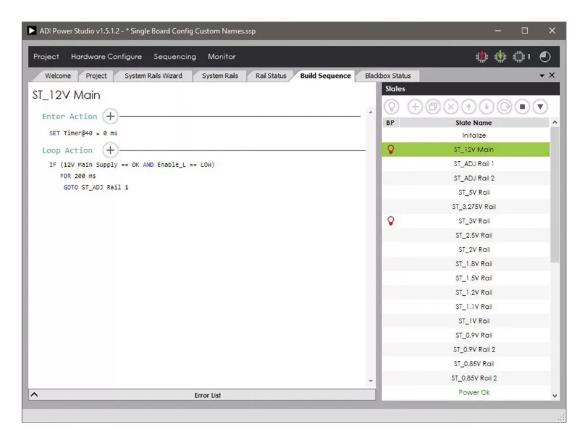
Task: Open the tab list dropdown arrow
Action: (542, 75)
